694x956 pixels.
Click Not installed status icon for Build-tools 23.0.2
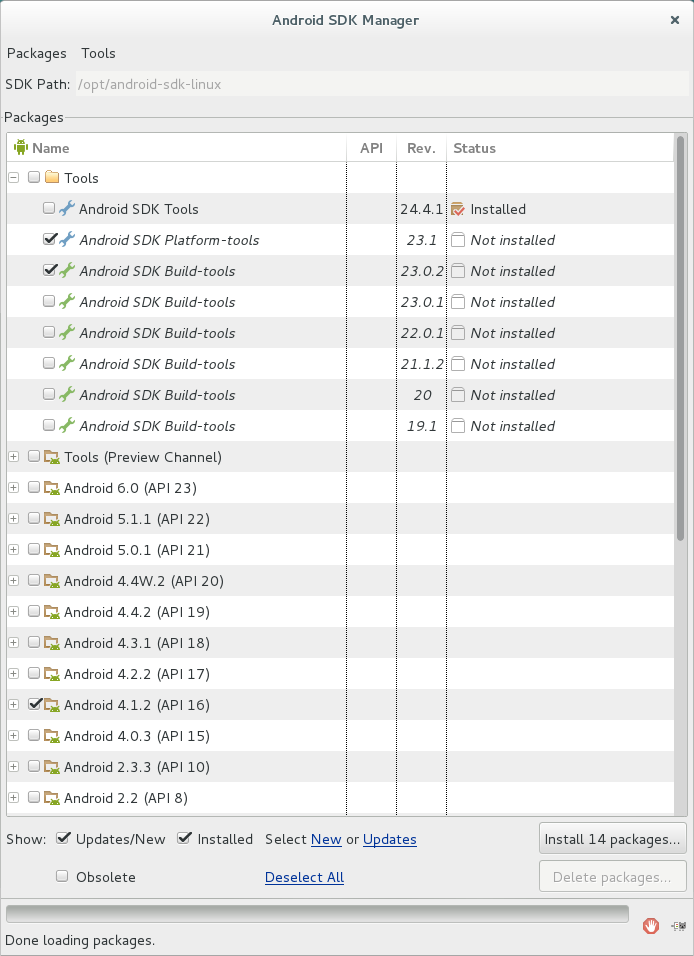pos(458,271)
